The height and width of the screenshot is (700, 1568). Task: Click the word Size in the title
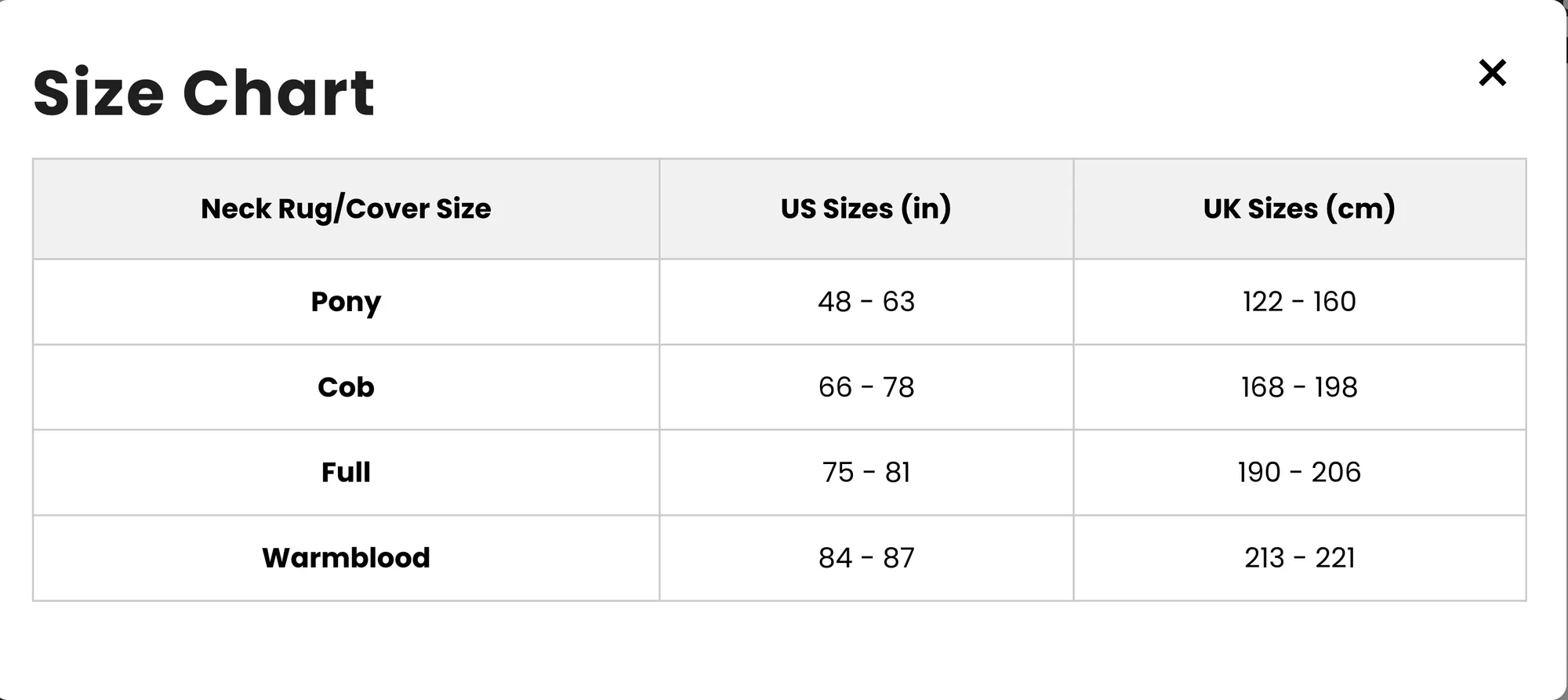pos(99,92)
